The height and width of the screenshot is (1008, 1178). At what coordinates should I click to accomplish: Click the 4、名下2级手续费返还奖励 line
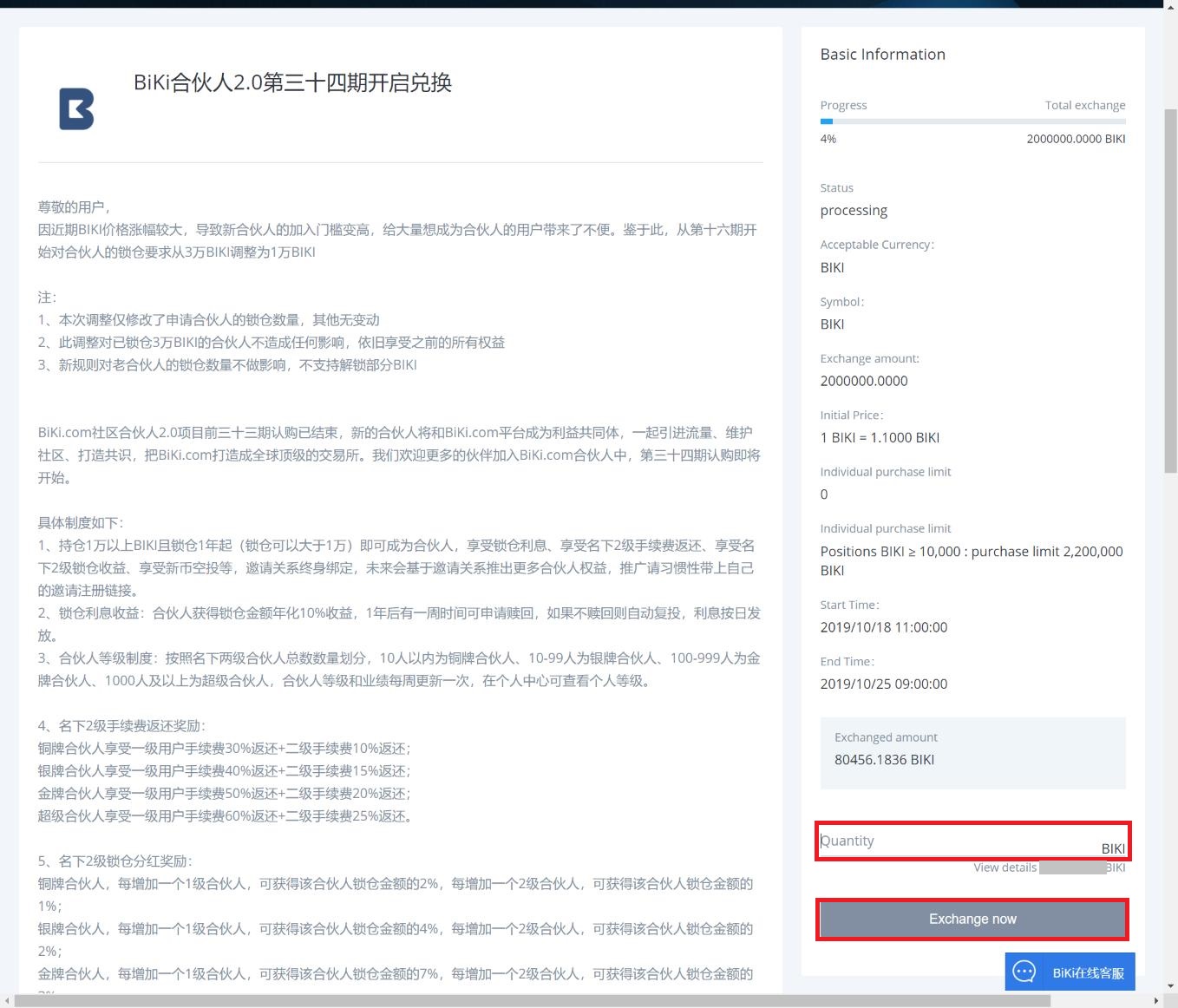coord(121,726)
